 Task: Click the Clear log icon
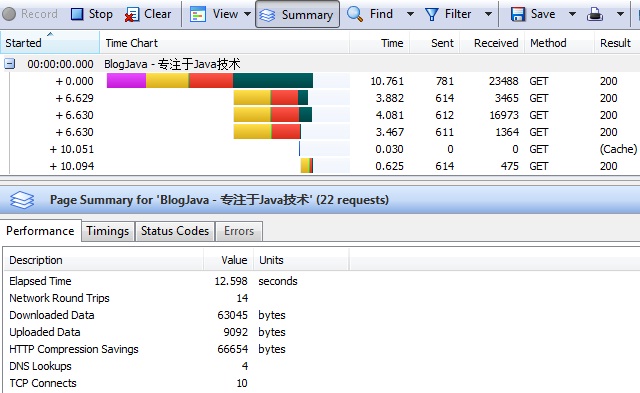click(131, 15)
